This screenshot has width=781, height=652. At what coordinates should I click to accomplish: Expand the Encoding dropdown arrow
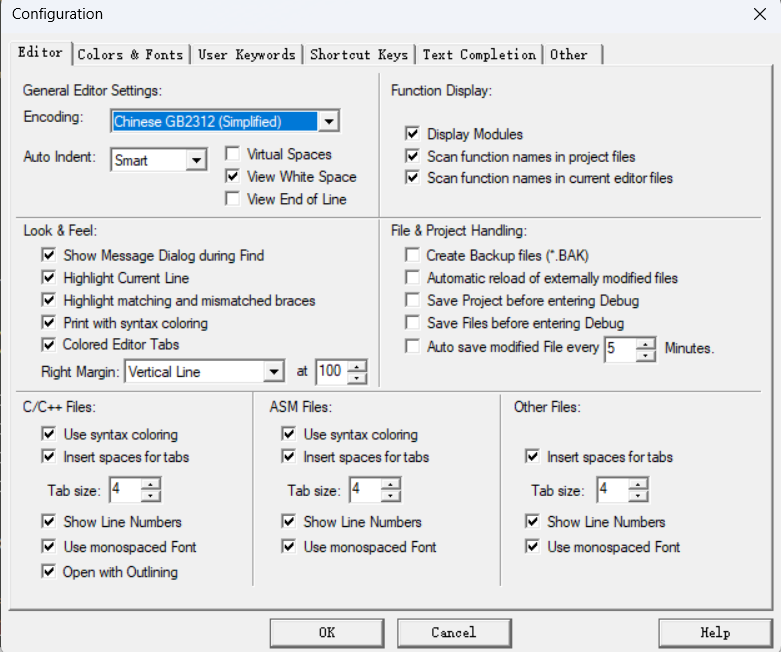coord(329,121)
